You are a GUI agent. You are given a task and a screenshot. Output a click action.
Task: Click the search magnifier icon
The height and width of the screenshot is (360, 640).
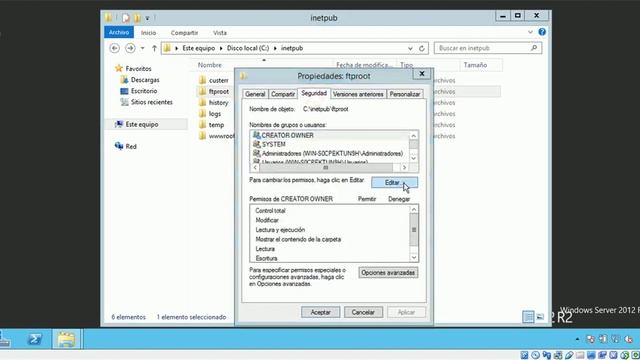534,48
